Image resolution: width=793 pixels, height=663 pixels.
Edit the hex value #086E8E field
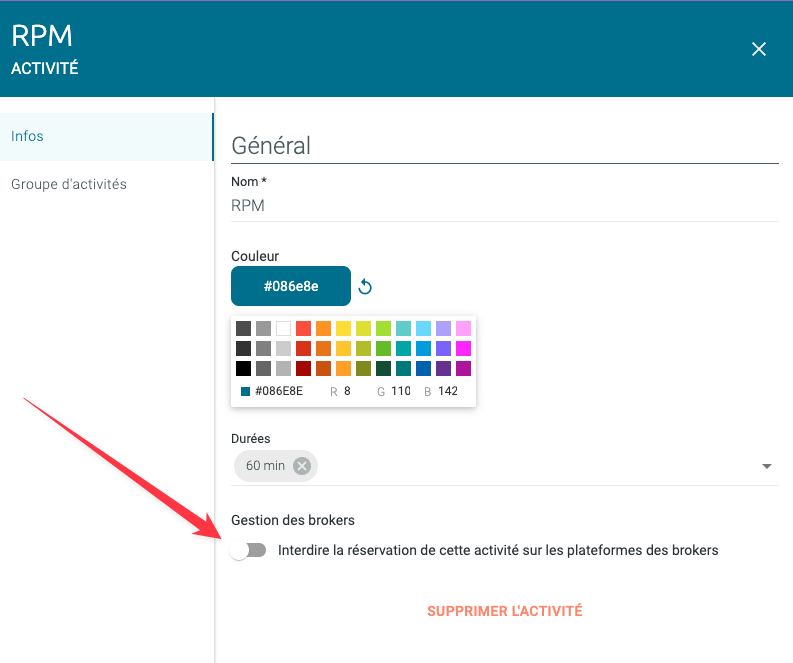(x=279, y=391)
